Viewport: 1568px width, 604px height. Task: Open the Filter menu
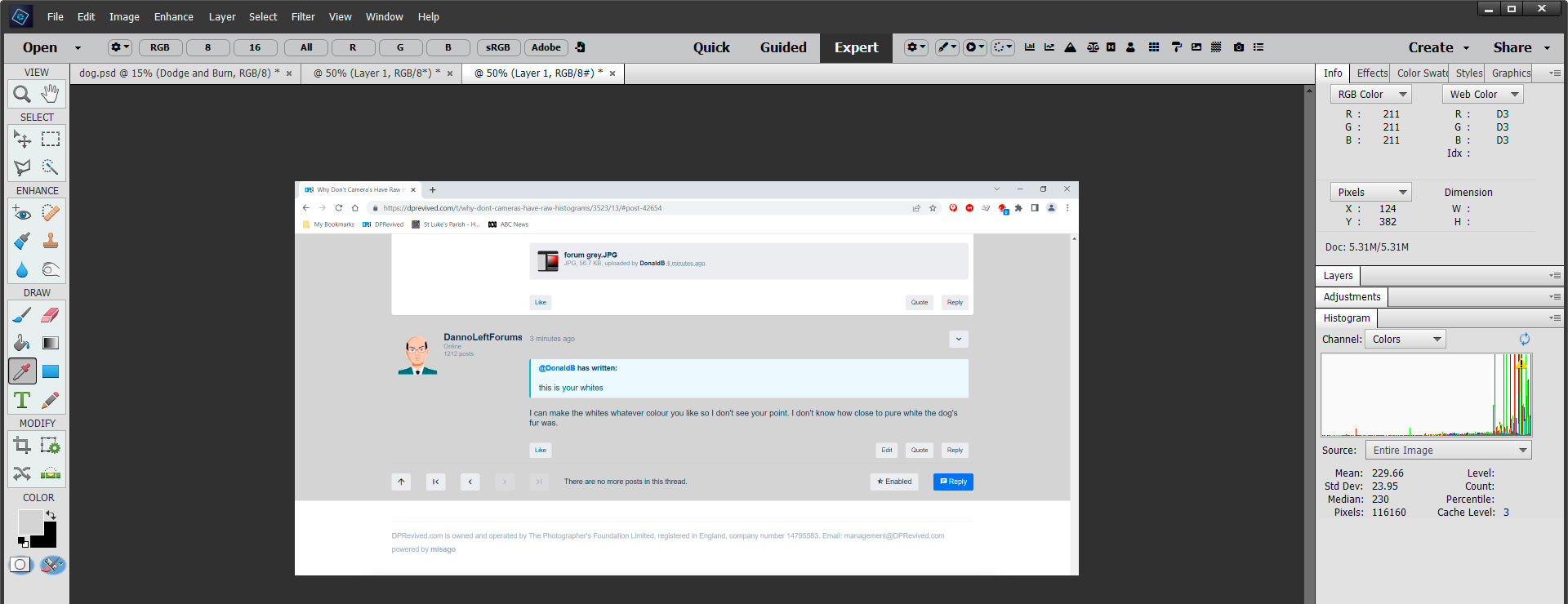point(303,16)
